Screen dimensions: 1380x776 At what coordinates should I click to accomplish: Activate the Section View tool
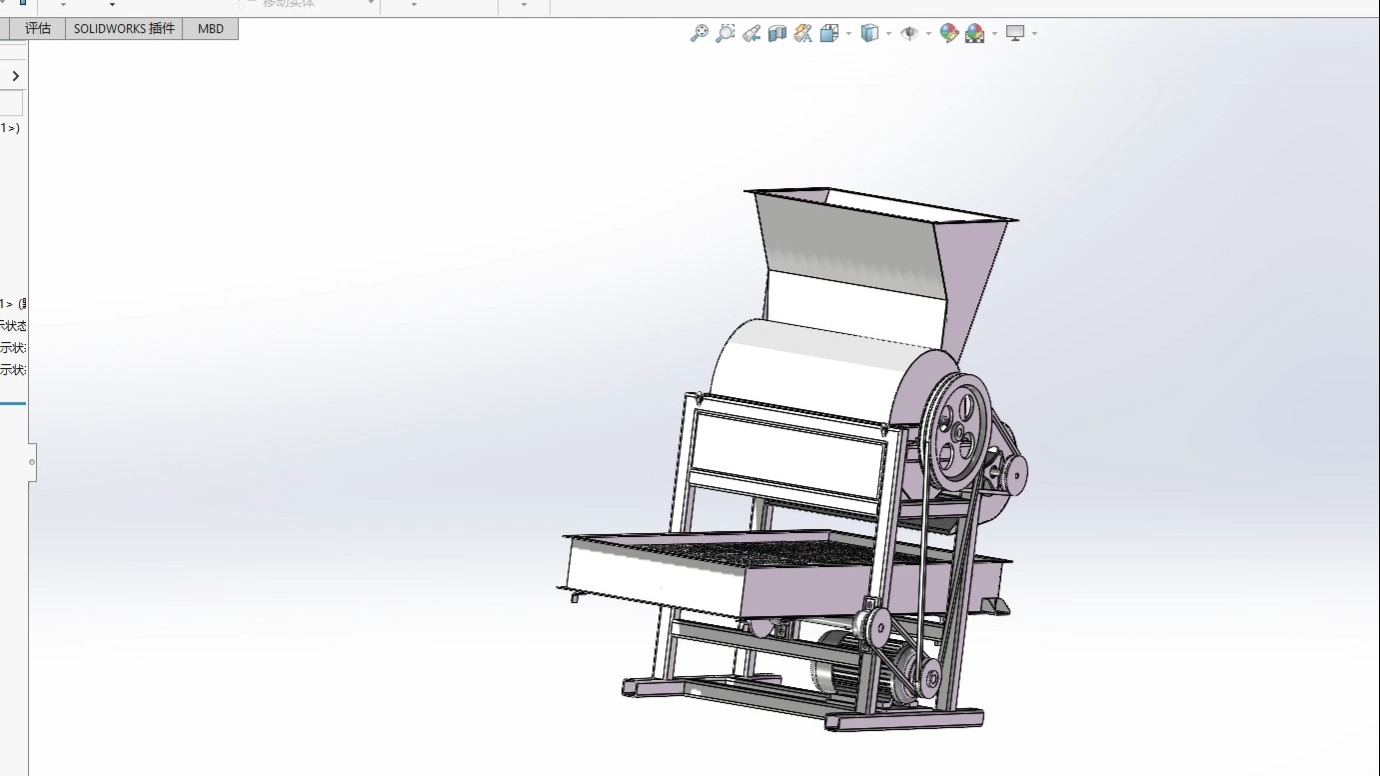777,33
